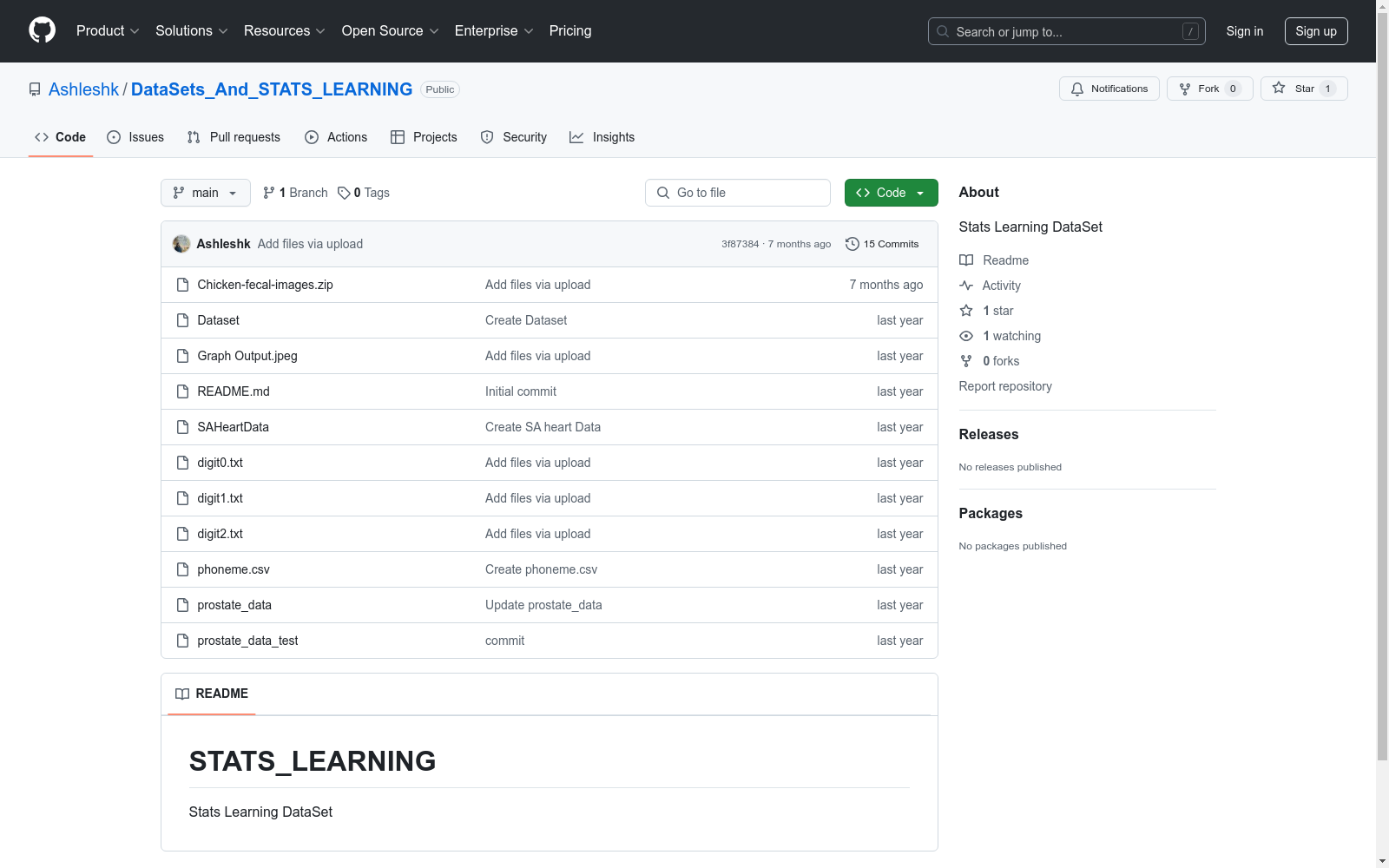Click the repository icon beside Ashleshk
Viewport: 1389px width, 868px height.
(x=35, y=89)
